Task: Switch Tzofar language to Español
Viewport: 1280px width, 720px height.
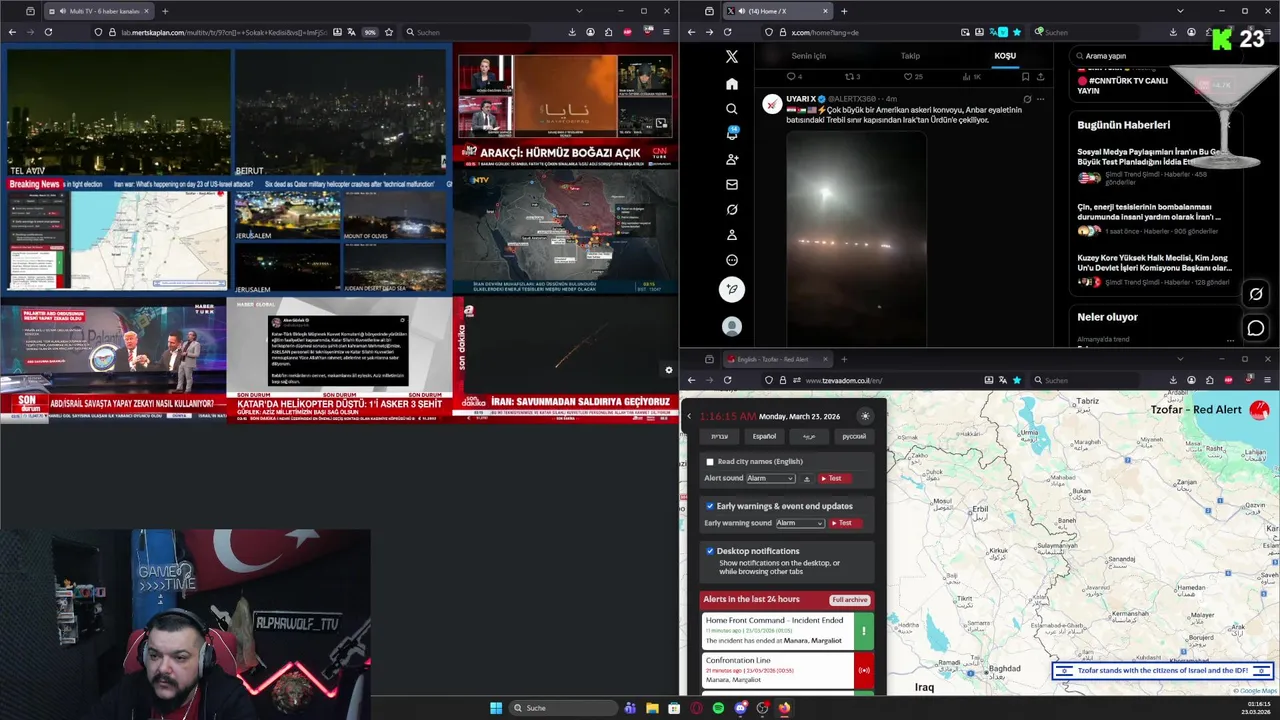Action: (x=764, y=436)
